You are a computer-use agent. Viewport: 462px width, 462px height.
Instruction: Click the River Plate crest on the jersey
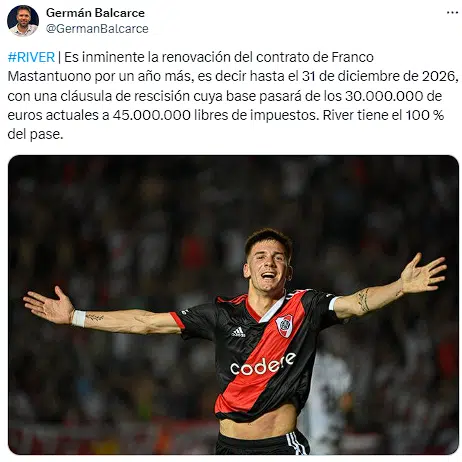point(284,325)
